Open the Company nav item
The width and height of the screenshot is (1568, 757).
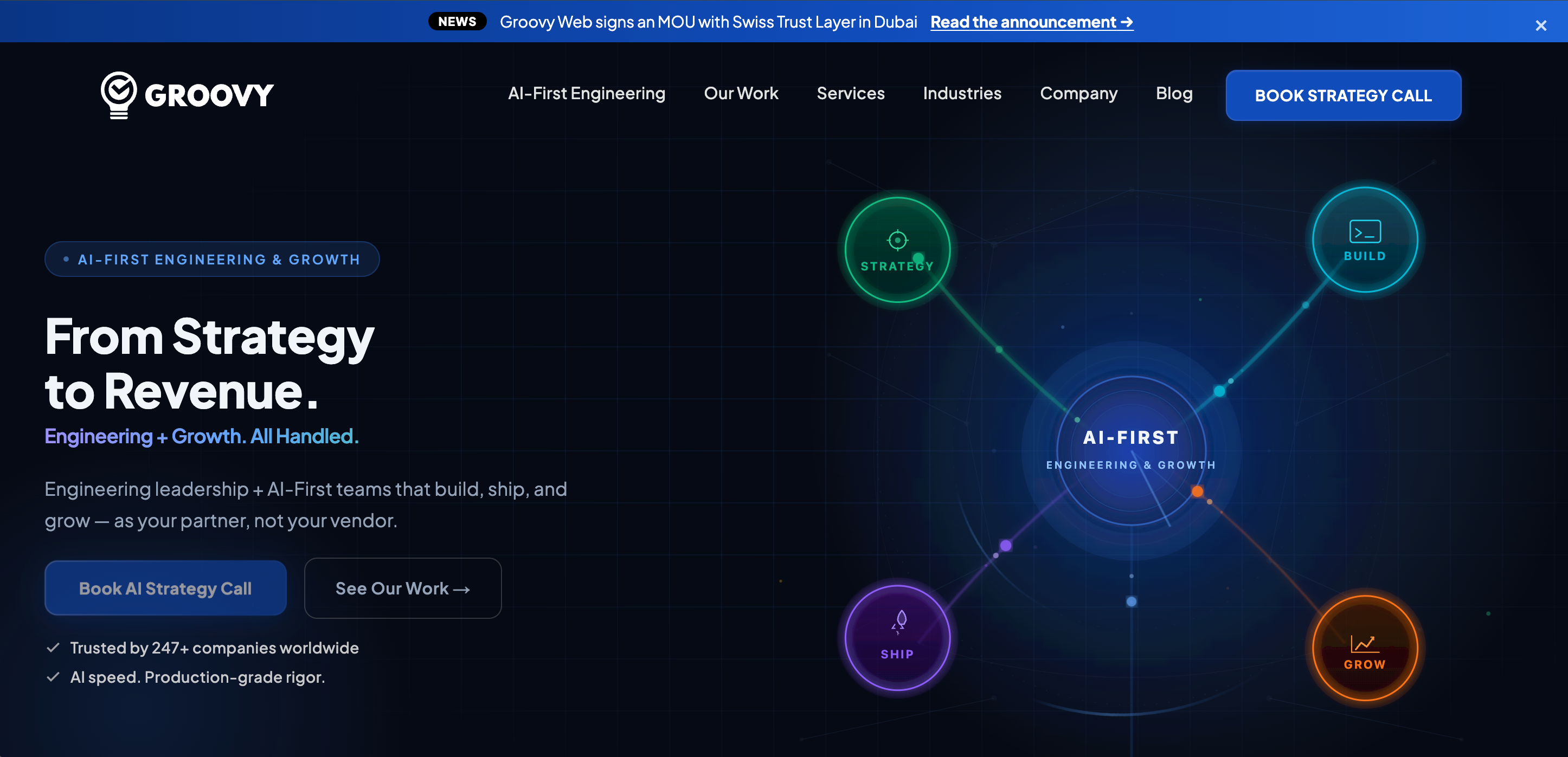click(1078, 93)
